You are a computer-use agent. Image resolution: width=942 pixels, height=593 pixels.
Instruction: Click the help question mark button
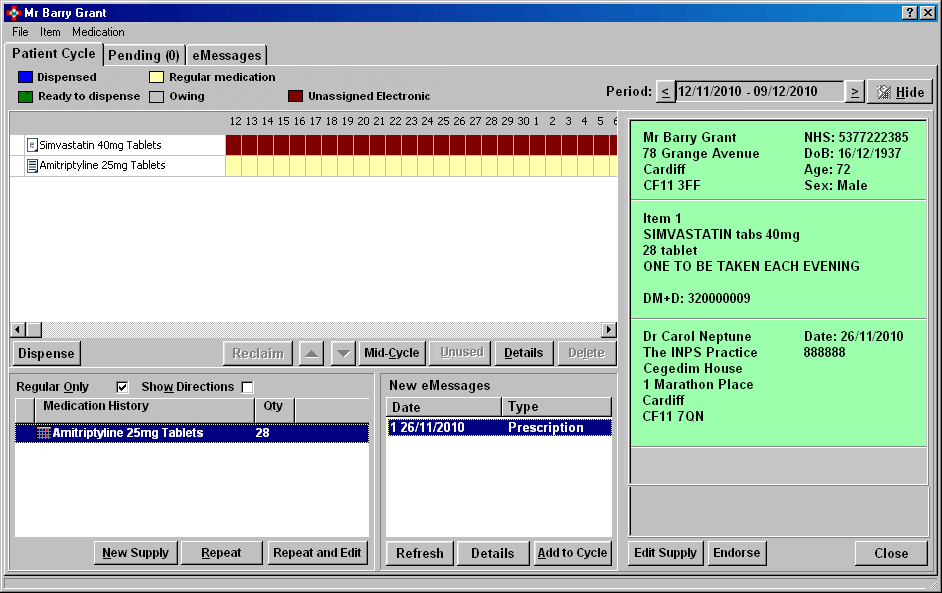909,13
